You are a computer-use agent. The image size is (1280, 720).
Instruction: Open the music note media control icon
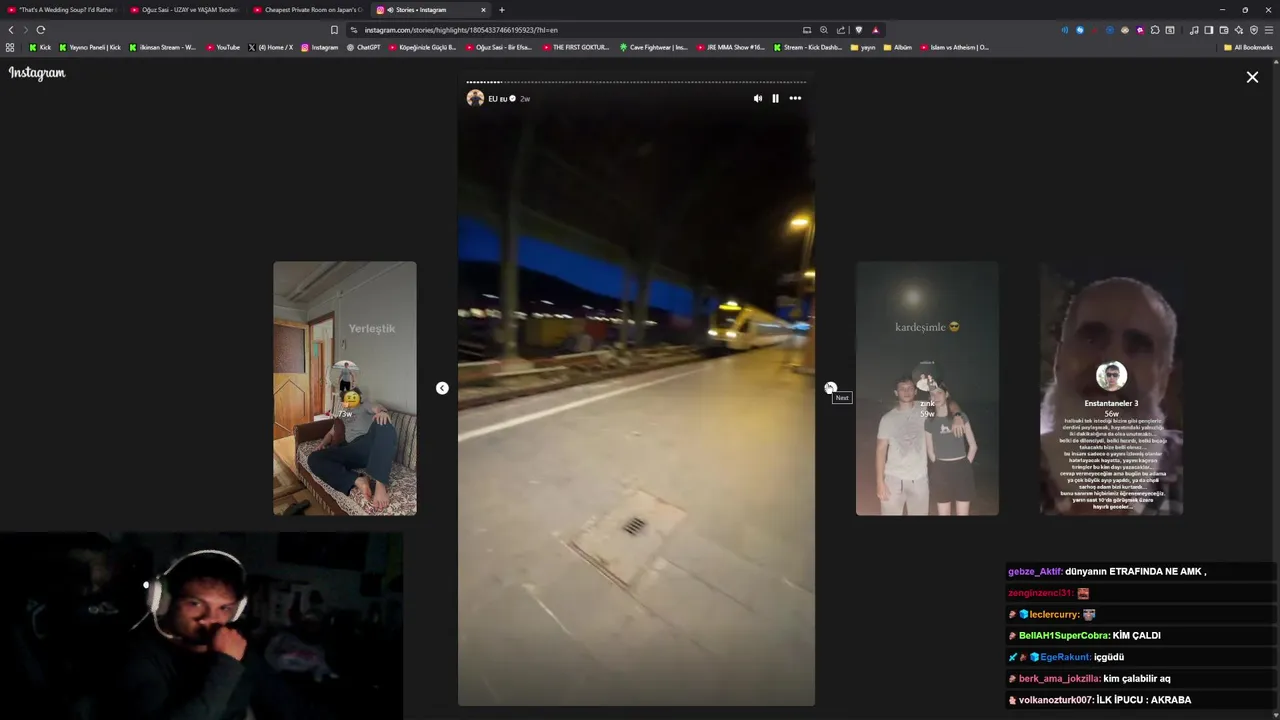[x=1194, y=30]
